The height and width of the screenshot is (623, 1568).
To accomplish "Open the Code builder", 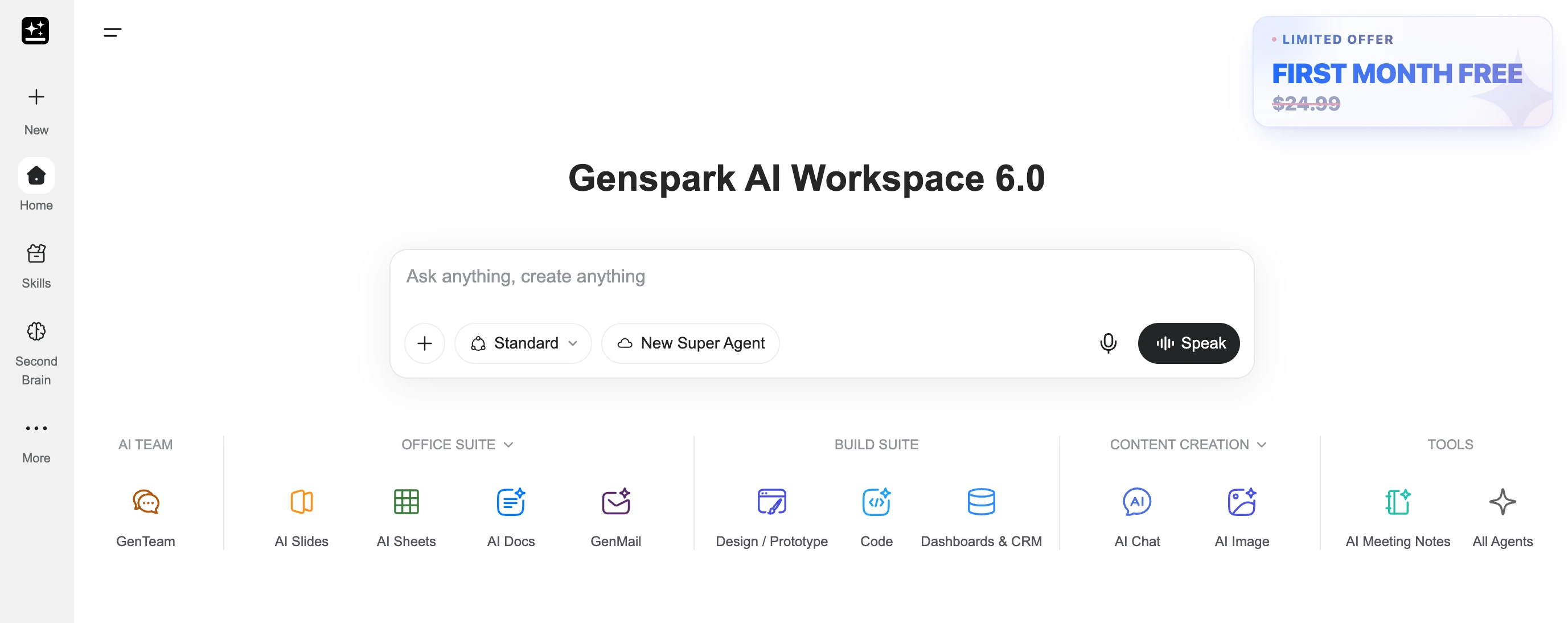I will pos(876,518).
